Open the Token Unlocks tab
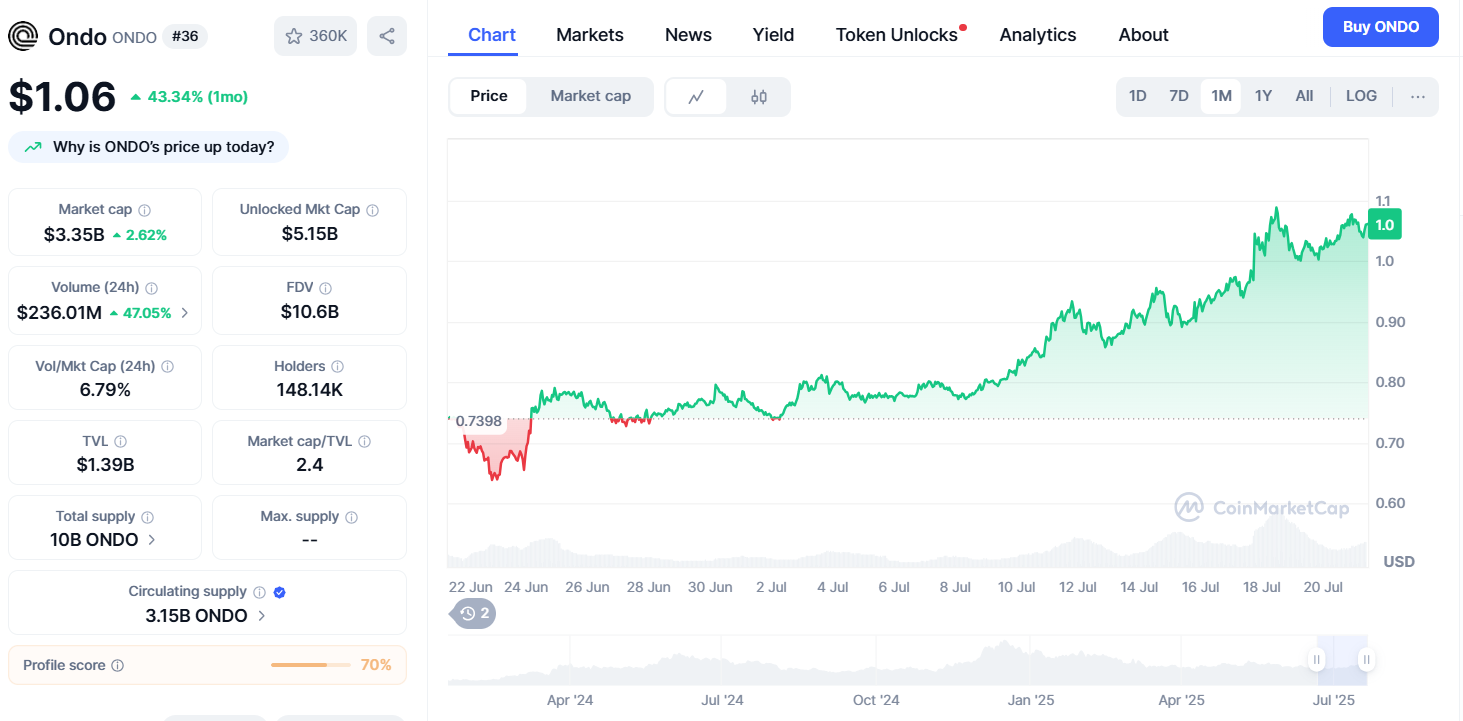The height and width of the screenshot is (721, 1463). pos(897,35)
